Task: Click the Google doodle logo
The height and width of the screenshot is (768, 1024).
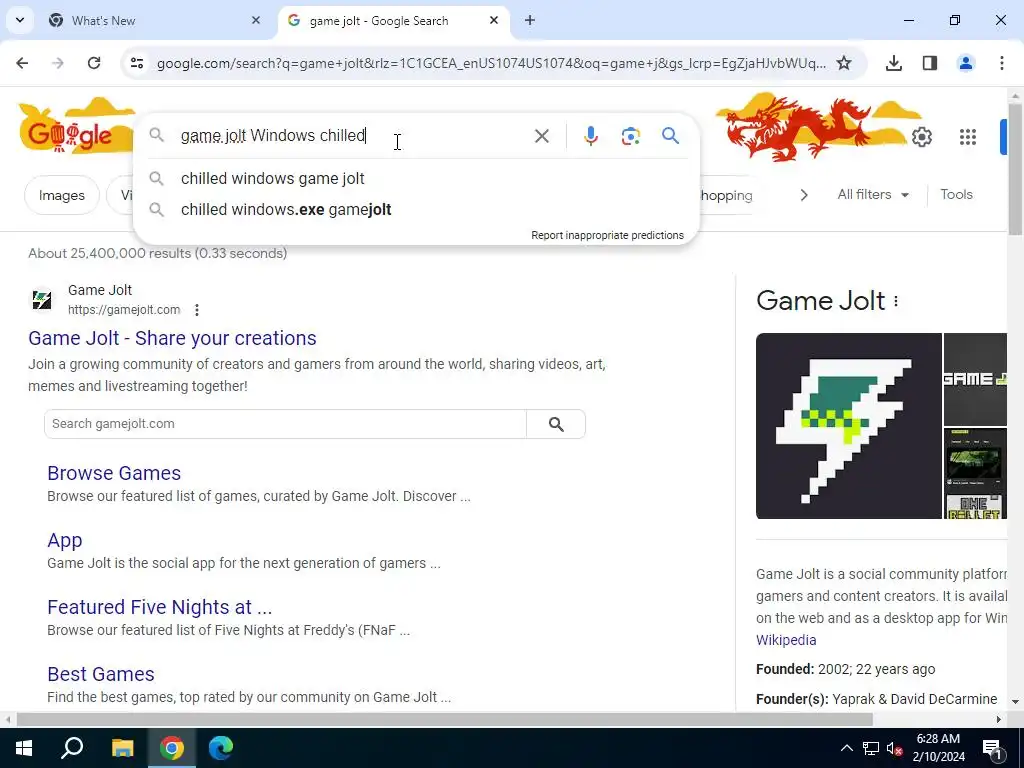Action: pyautogui.click(x=75, y=129)
